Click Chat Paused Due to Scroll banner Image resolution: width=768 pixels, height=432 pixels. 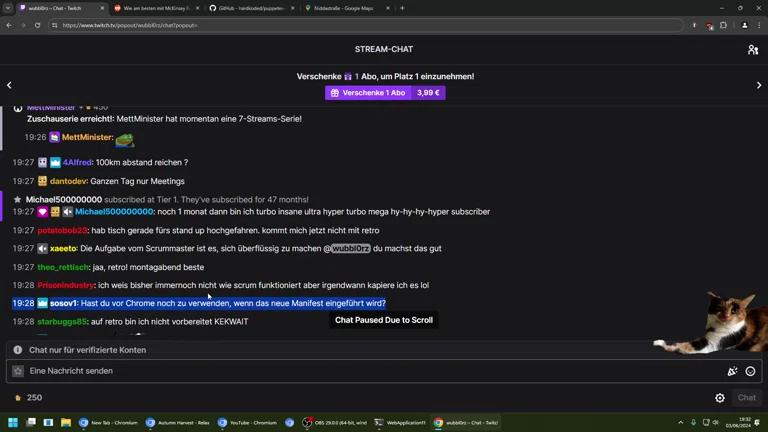tap(384, 320)
